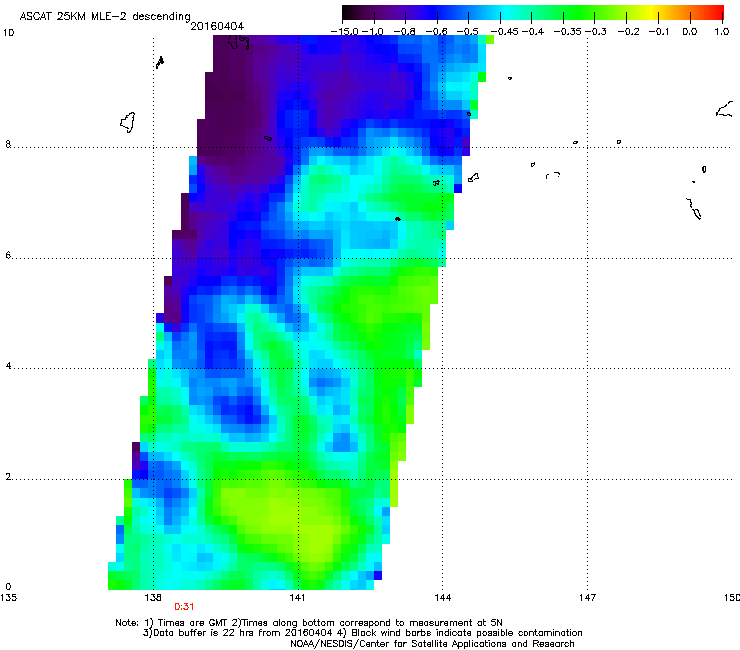
Task: Click the '0.0' color scale label
Action: click(690, 32)
